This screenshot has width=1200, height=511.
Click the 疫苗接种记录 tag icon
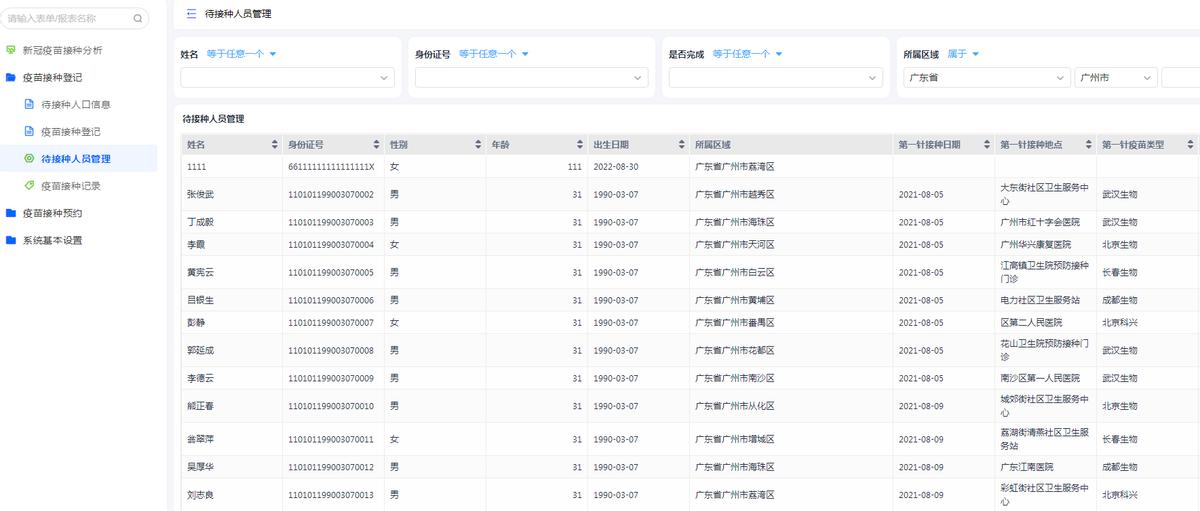point(30,185)
